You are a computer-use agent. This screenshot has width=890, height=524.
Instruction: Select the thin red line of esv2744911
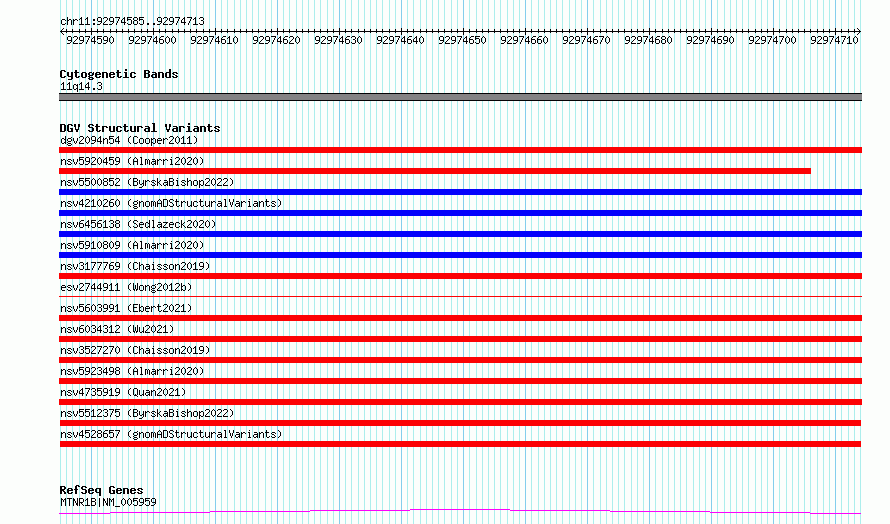coord(460,296)
